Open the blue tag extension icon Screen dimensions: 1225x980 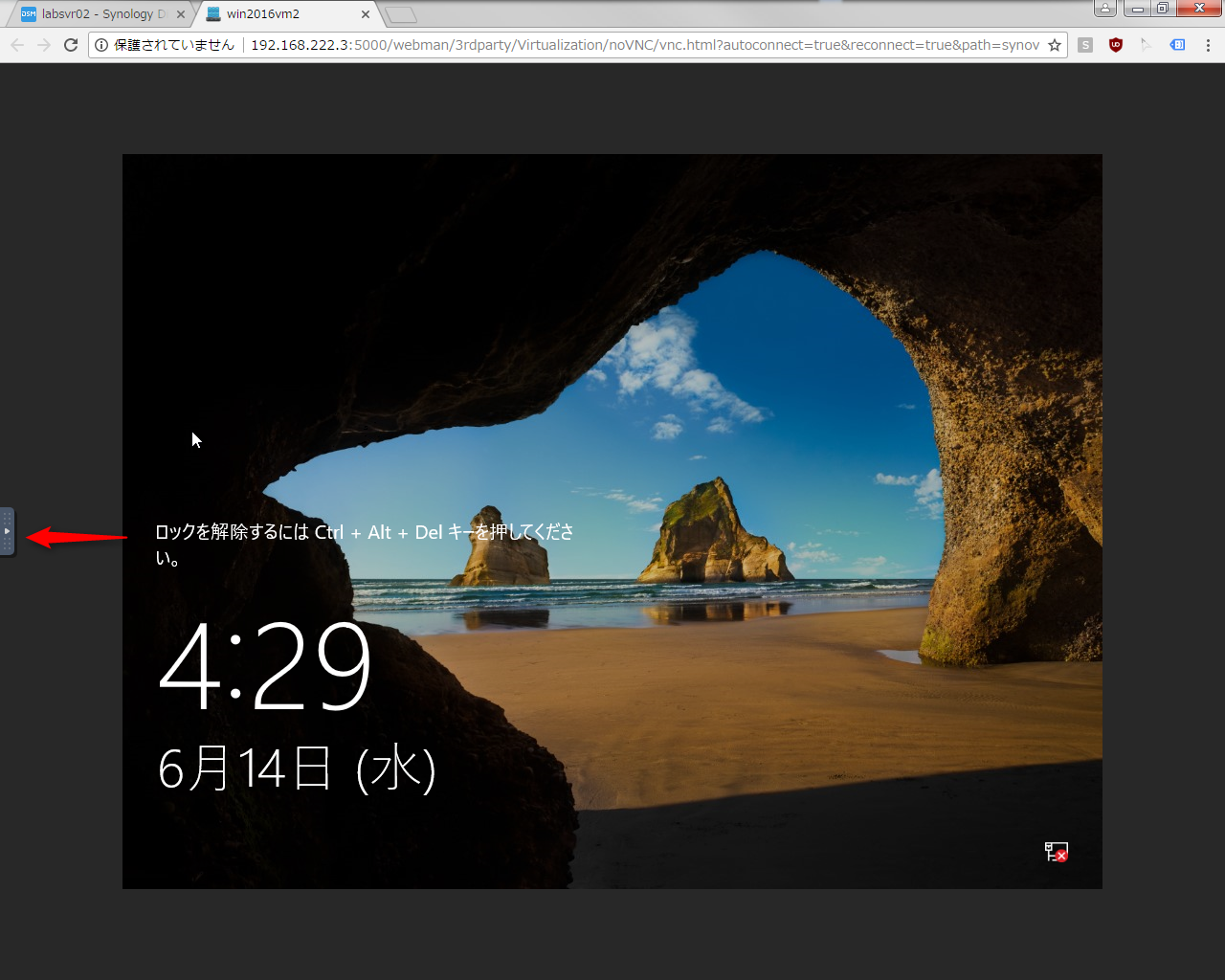point(1178,45)
